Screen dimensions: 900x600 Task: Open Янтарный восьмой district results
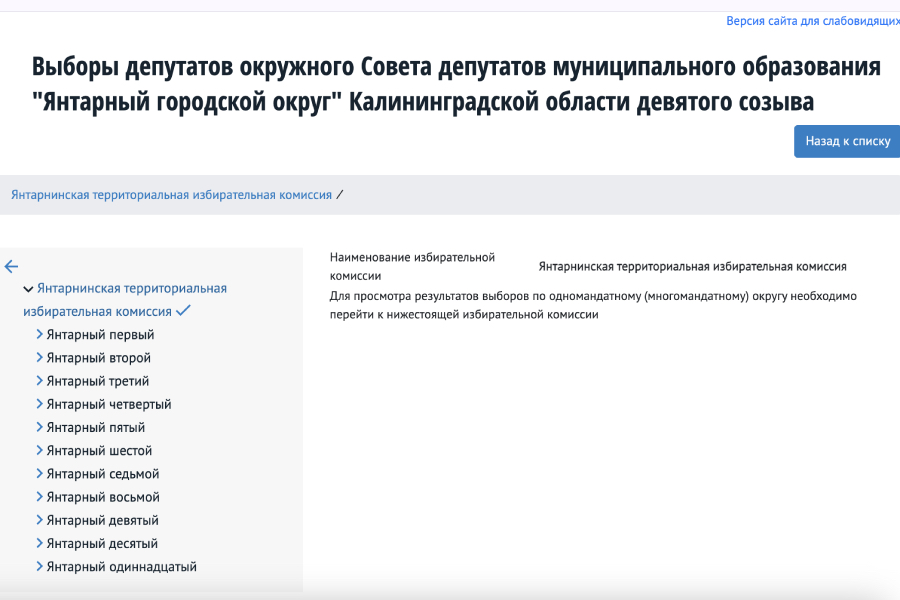pos(102,497)
